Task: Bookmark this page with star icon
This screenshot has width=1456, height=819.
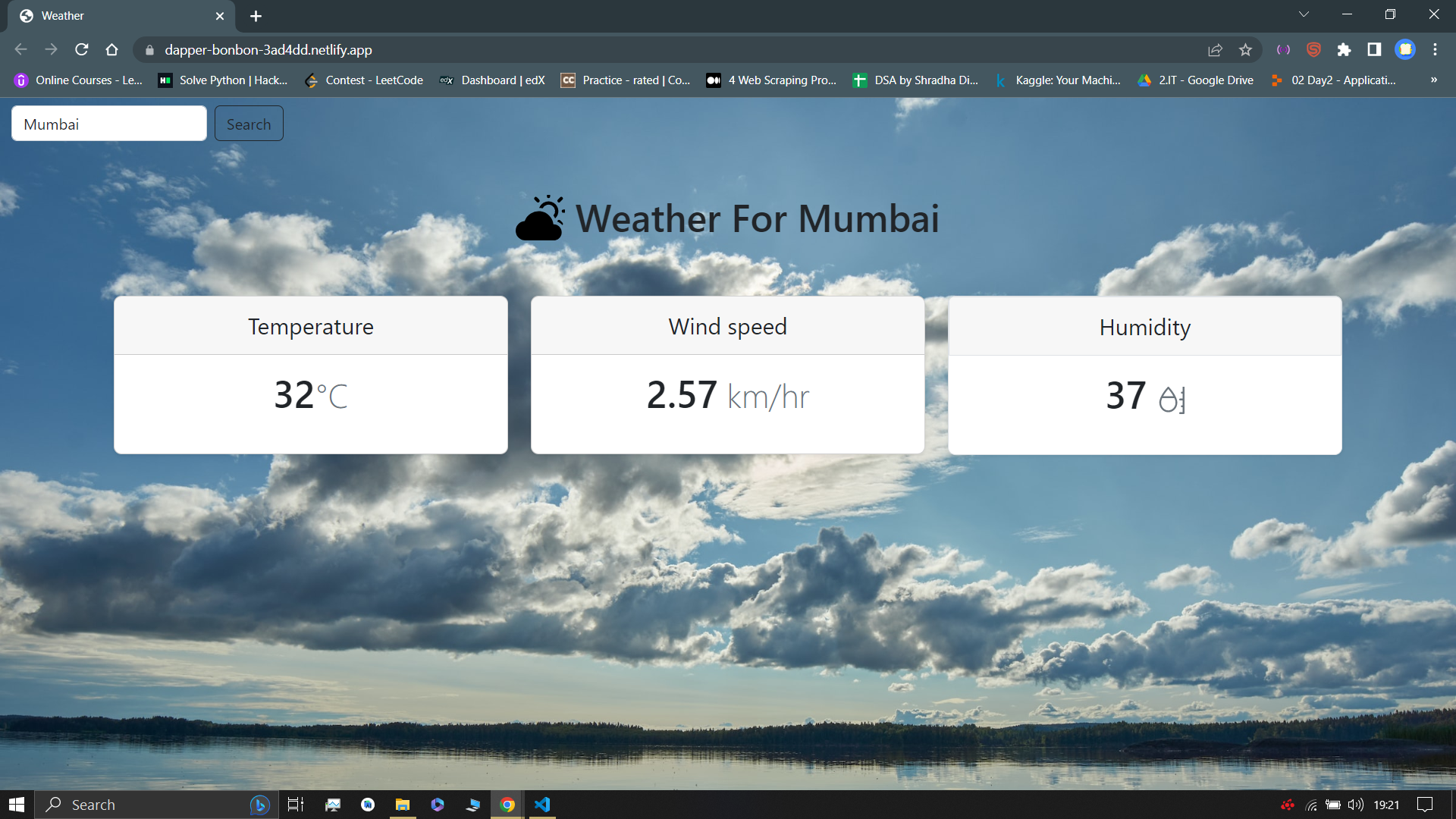Action: coord(1245,49)
